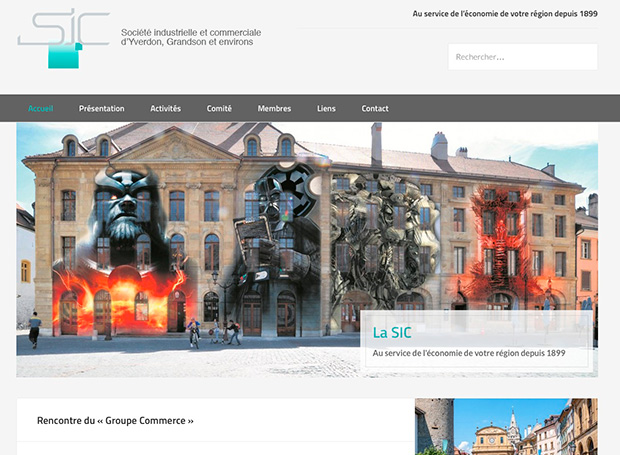Viewport: 620px width, 455px height.
Task: Open the Membres menu item
Action: tap(274, 108)
